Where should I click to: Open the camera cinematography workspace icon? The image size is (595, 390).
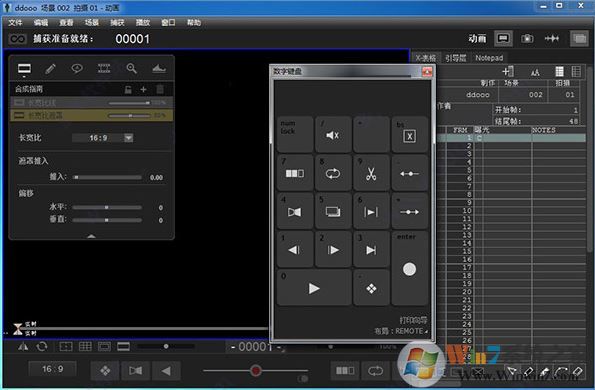pyautogui.click(x=527, y=39)
